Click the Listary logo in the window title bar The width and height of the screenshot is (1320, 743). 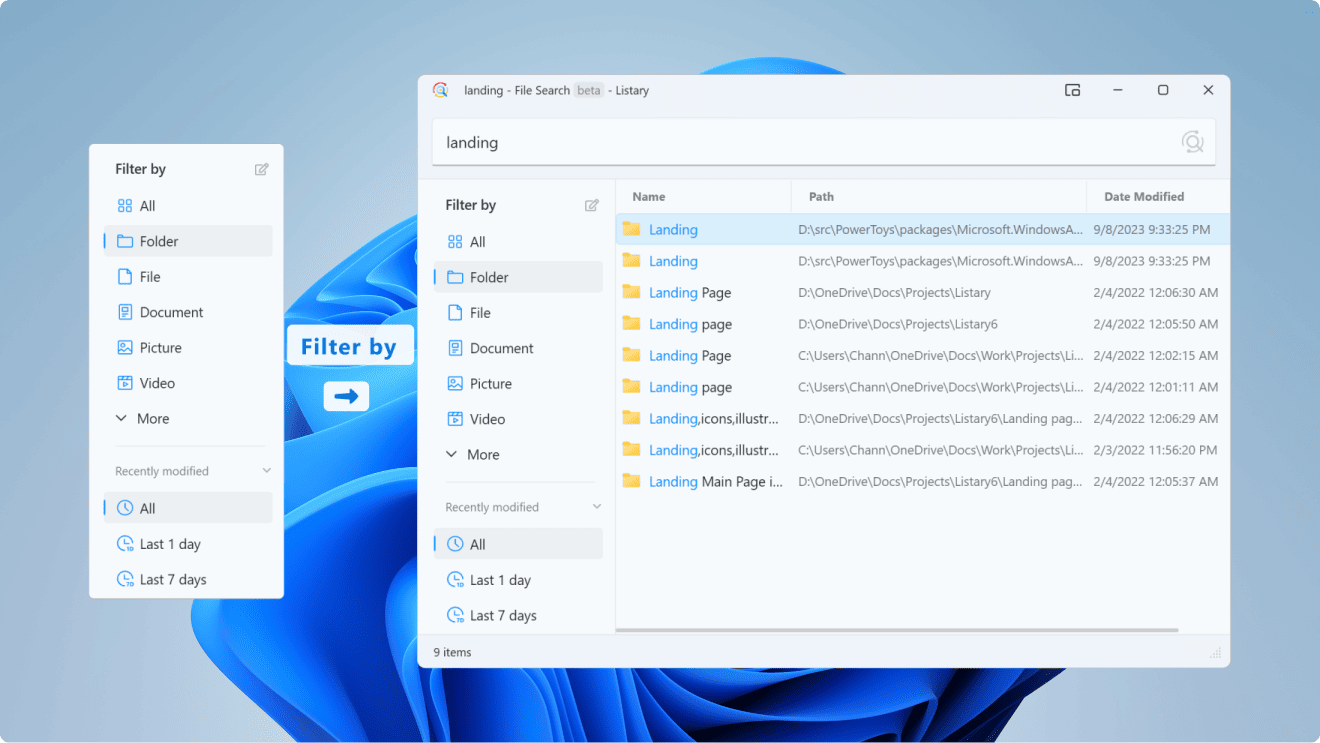point(440,90)
